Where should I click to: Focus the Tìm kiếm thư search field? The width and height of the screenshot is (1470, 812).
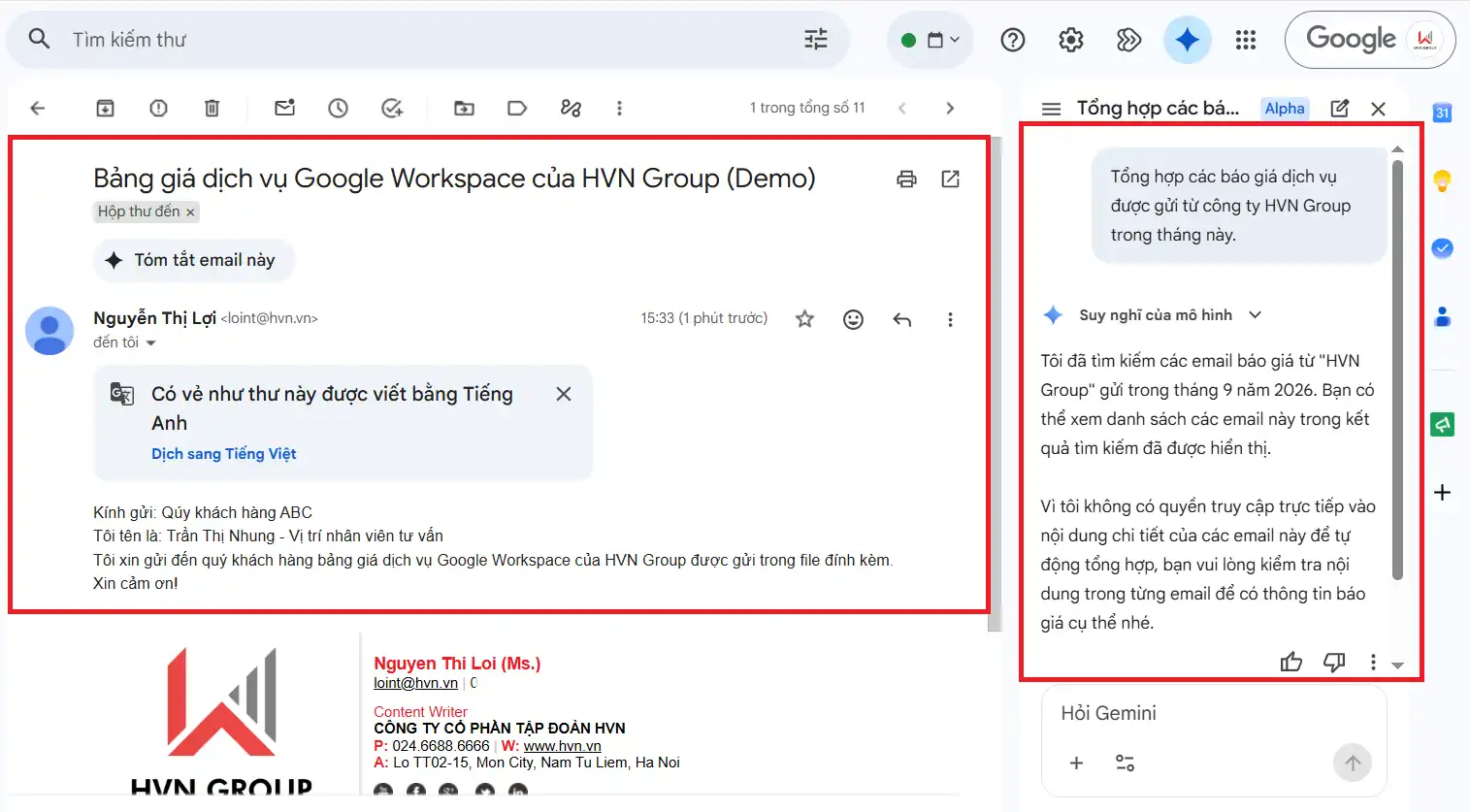427,40
